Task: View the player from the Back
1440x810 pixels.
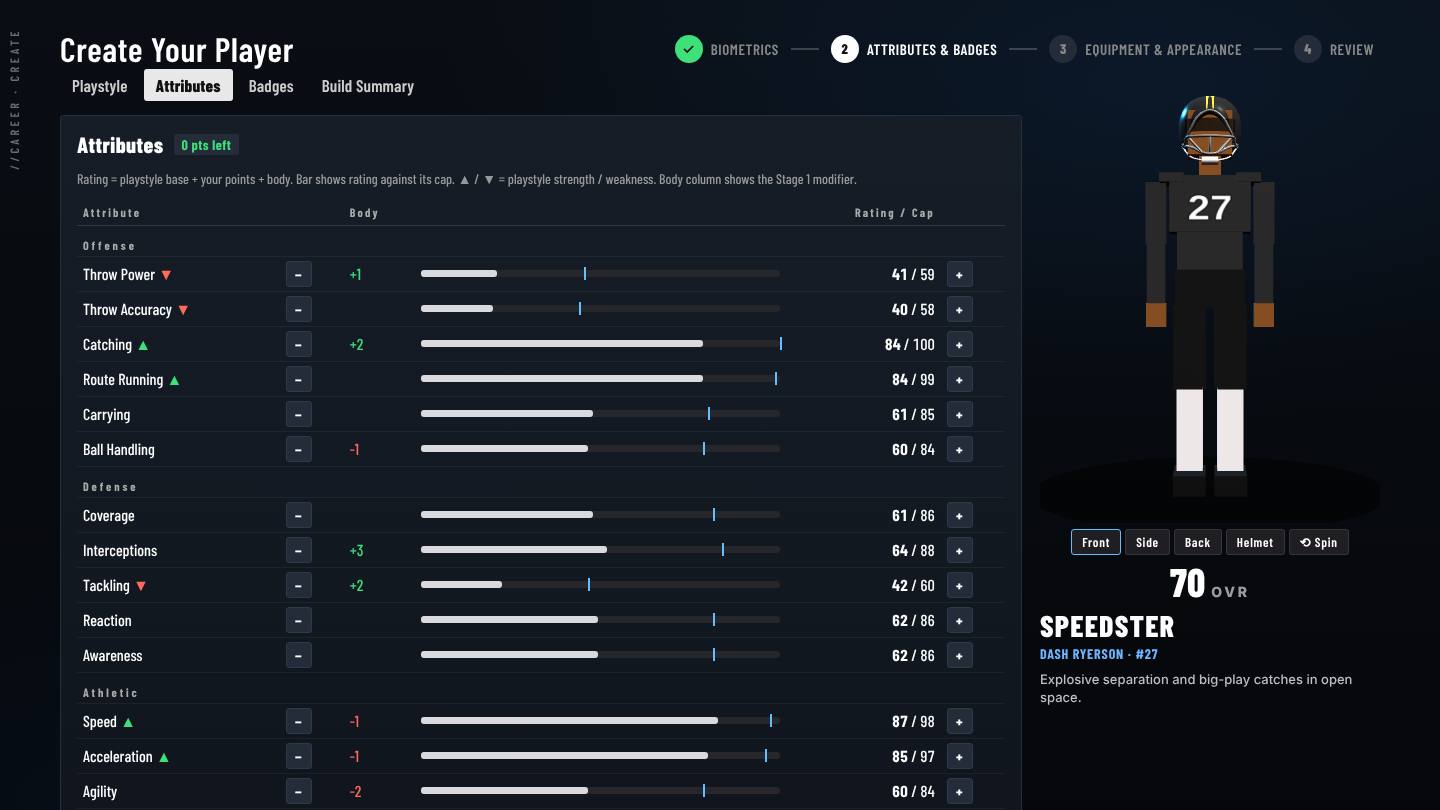Action: (1197, 542)
